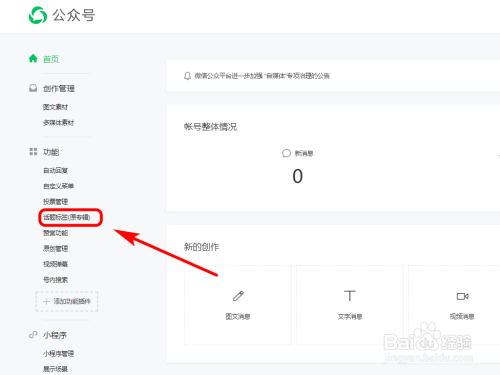This screenshot has width=500, height=375.
Task: Open 原创管理 under 功能
Action: [55, 249]
